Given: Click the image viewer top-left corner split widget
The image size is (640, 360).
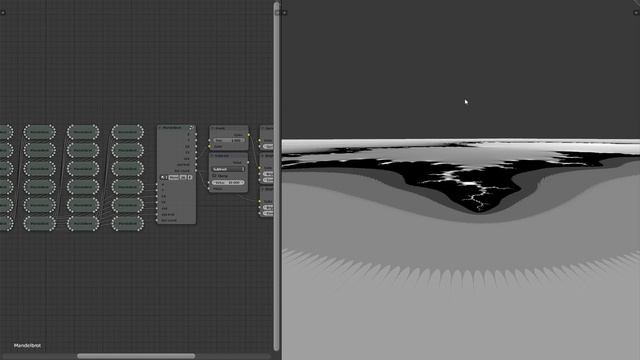Looking at the screenshot, I should 284,13.
